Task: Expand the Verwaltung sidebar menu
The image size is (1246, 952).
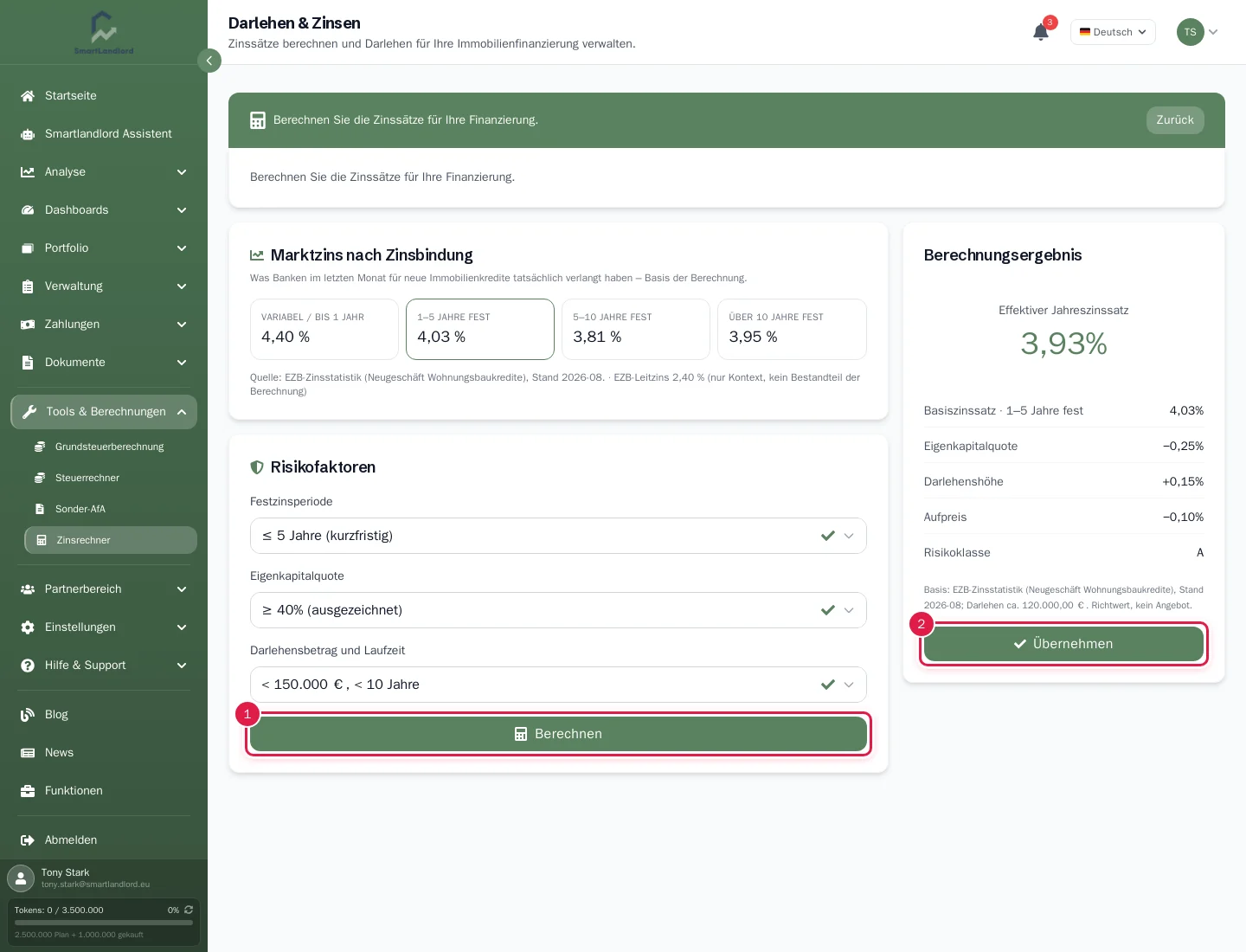Action: (104, 286)
